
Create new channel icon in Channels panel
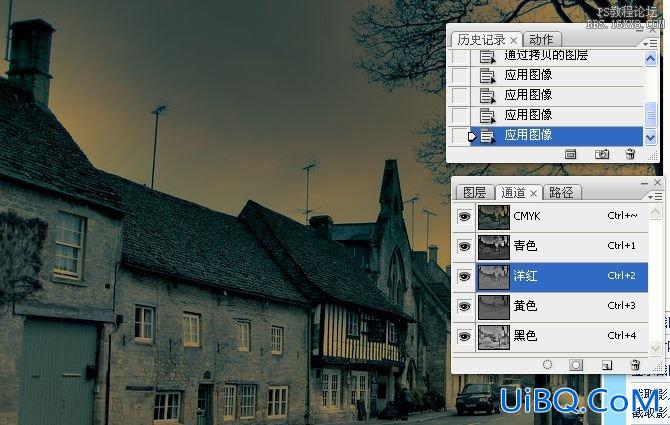coord(607,365)
